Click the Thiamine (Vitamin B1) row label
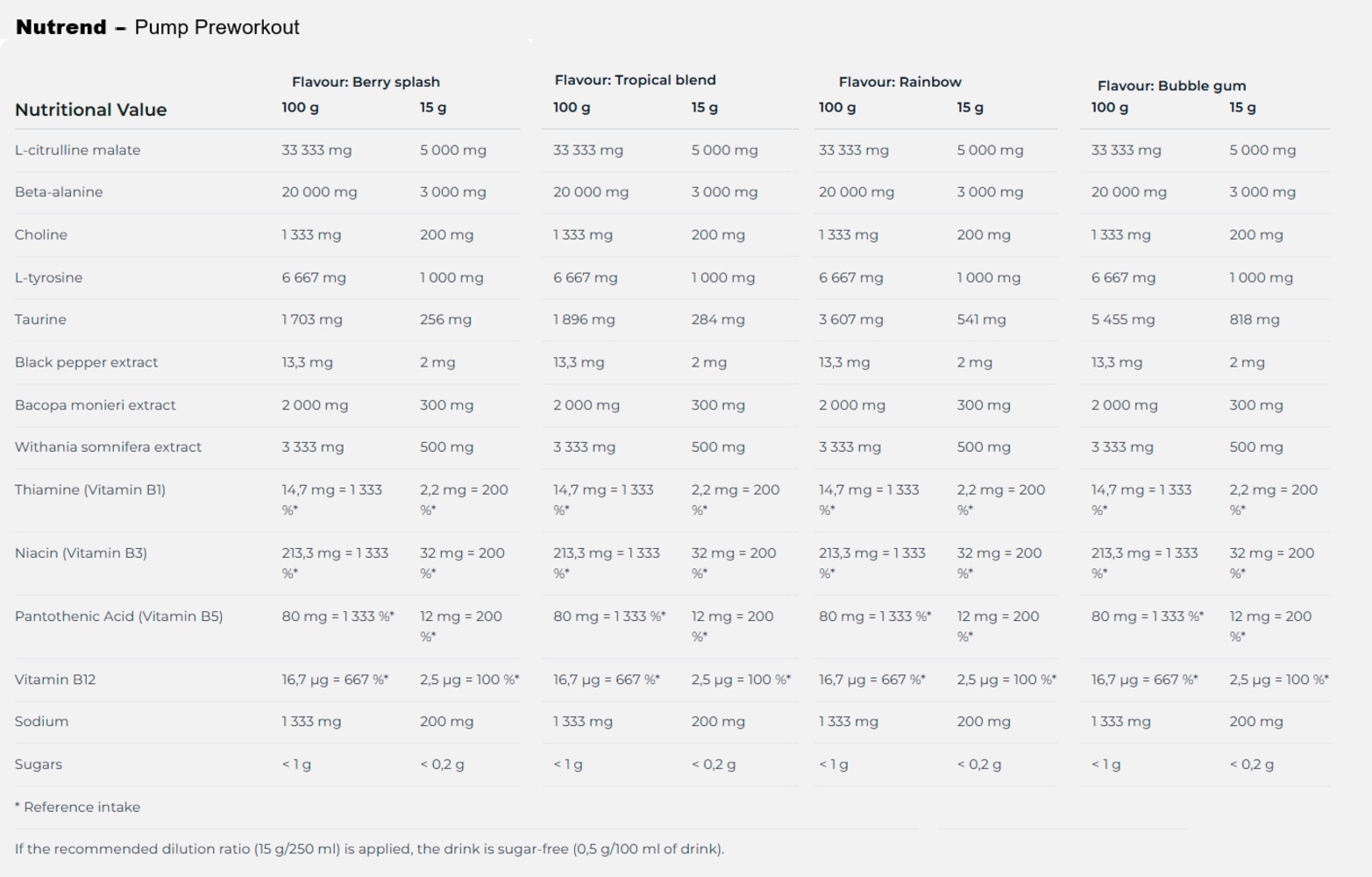Viewport: 1372px width, 877px height. pyautogui.click(x=89, y=489)
